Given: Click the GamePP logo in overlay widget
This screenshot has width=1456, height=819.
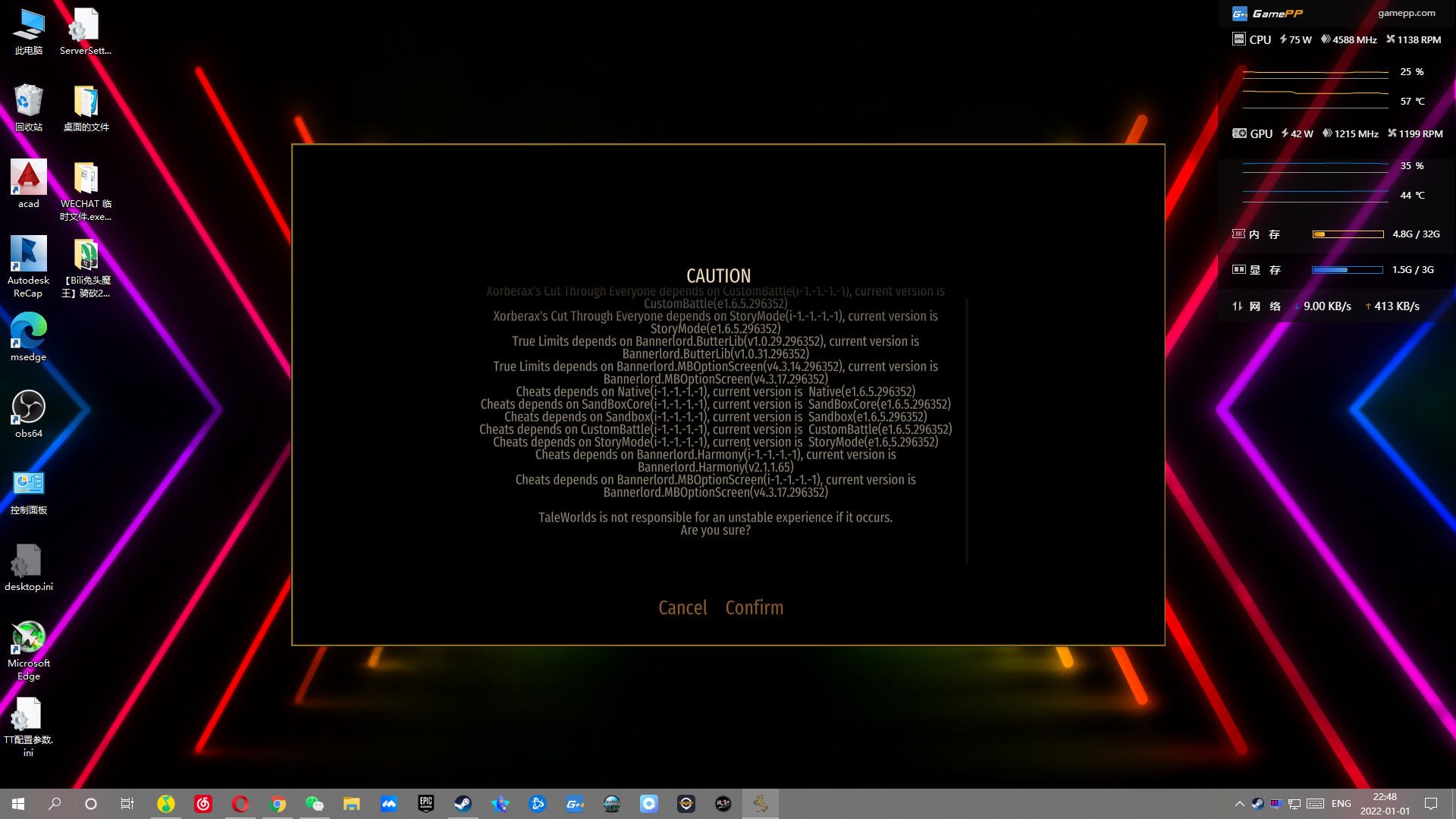Looking at the screenshot, I should [x=1267, y=13].
